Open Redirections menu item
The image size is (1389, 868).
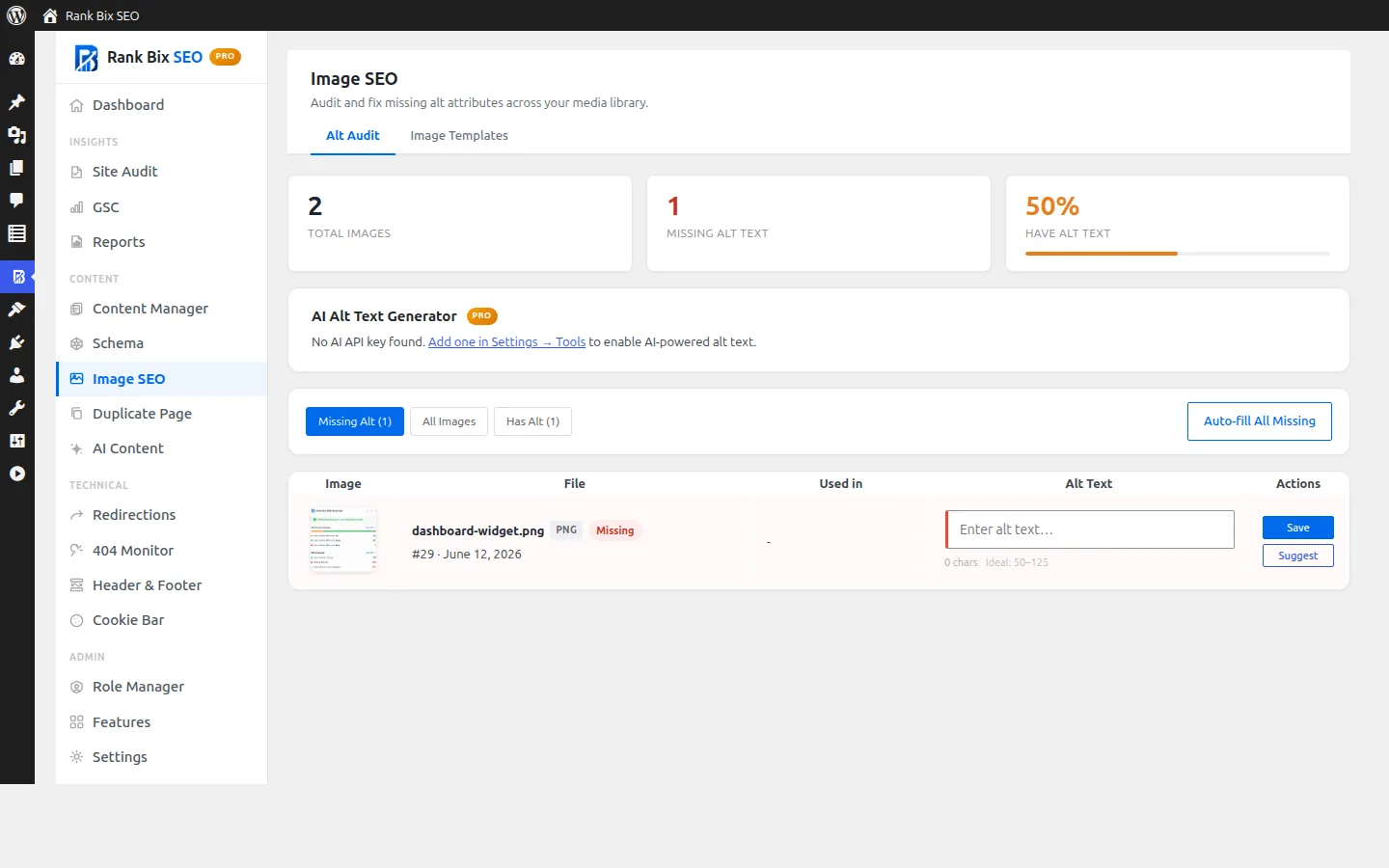pos(161,515)
